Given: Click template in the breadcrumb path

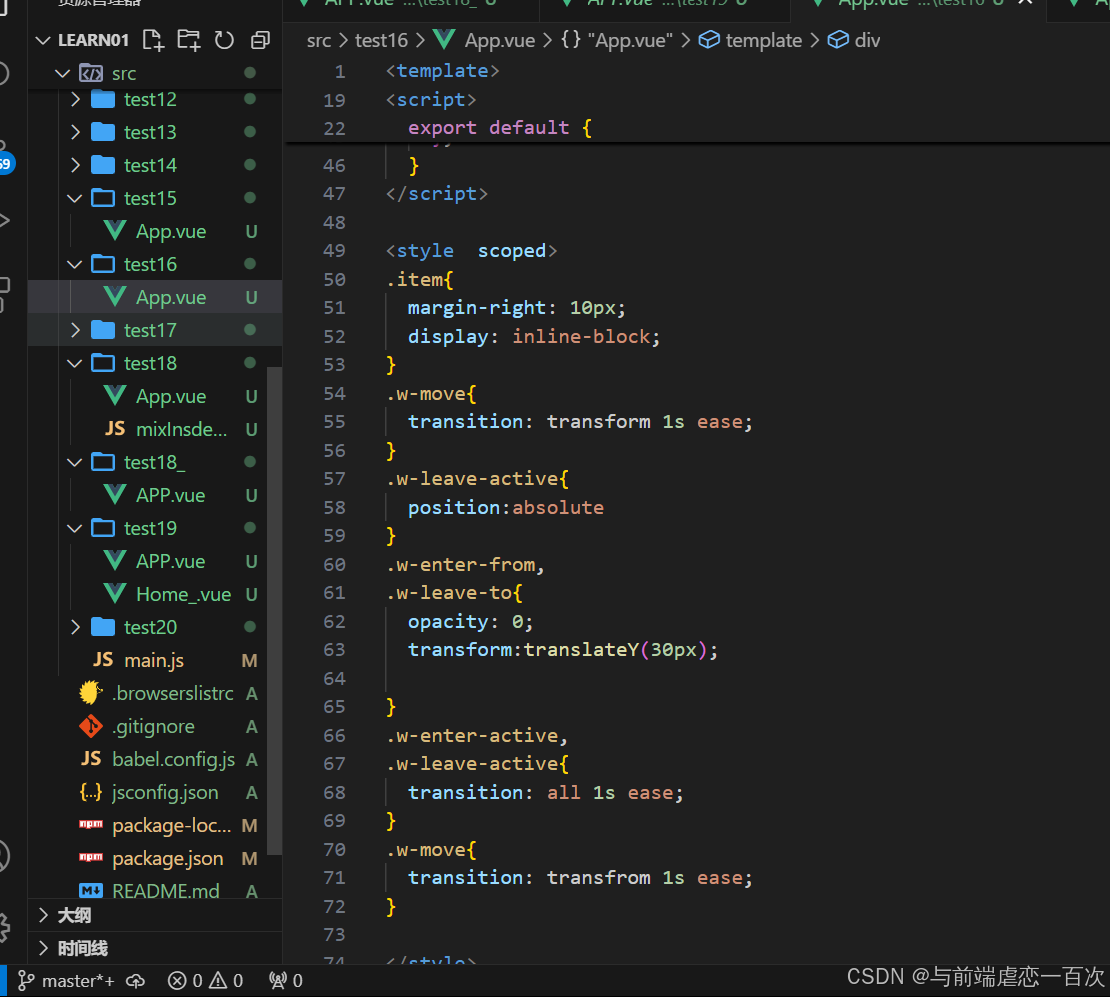Looking at the screenshot, I should [x=750, y=40].
